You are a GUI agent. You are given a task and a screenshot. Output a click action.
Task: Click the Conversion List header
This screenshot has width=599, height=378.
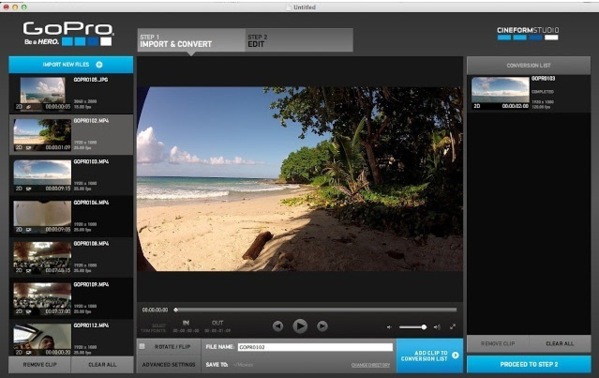pos(529,65)
